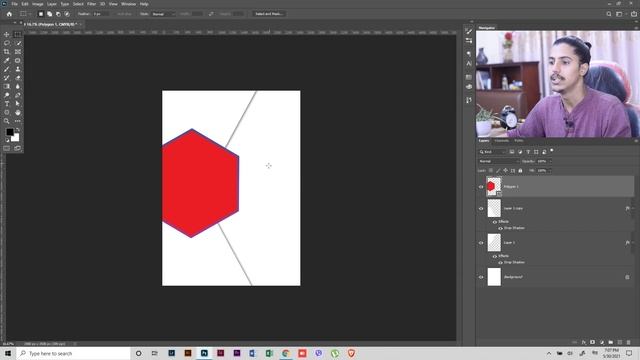
Task: Open the Window menu
Action: pos(128,4)
